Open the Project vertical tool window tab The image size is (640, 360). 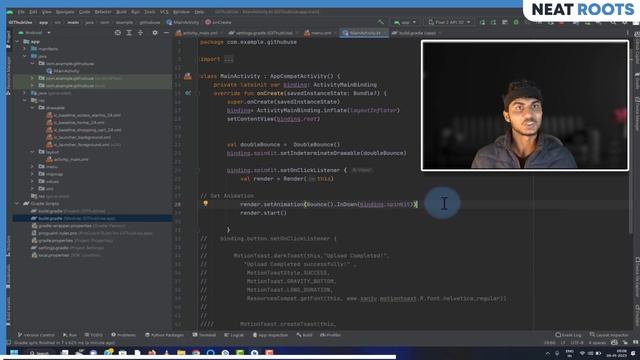pos(9,40)
